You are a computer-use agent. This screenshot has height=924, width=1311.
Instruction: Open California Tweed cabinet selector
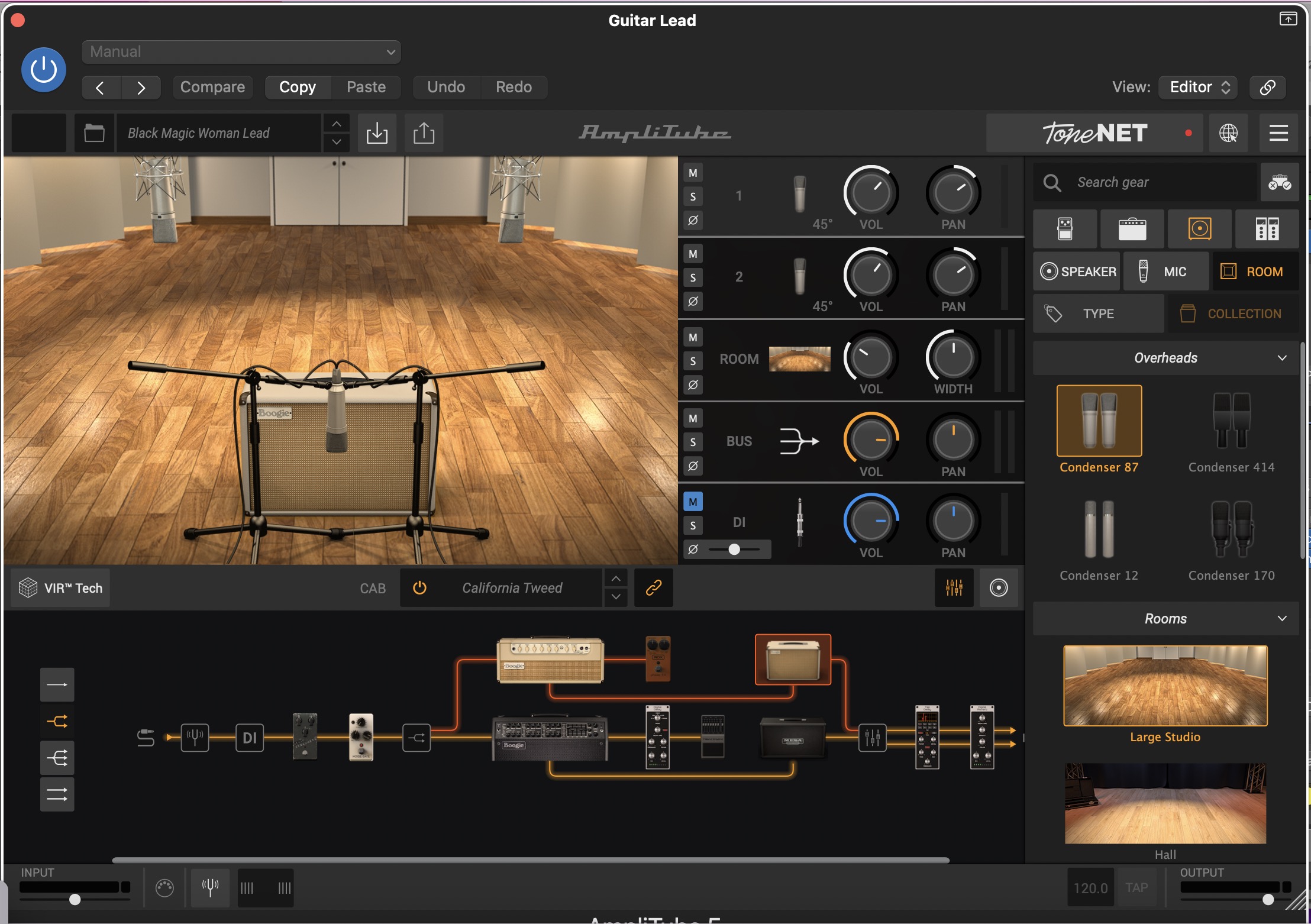click(512, 588)
